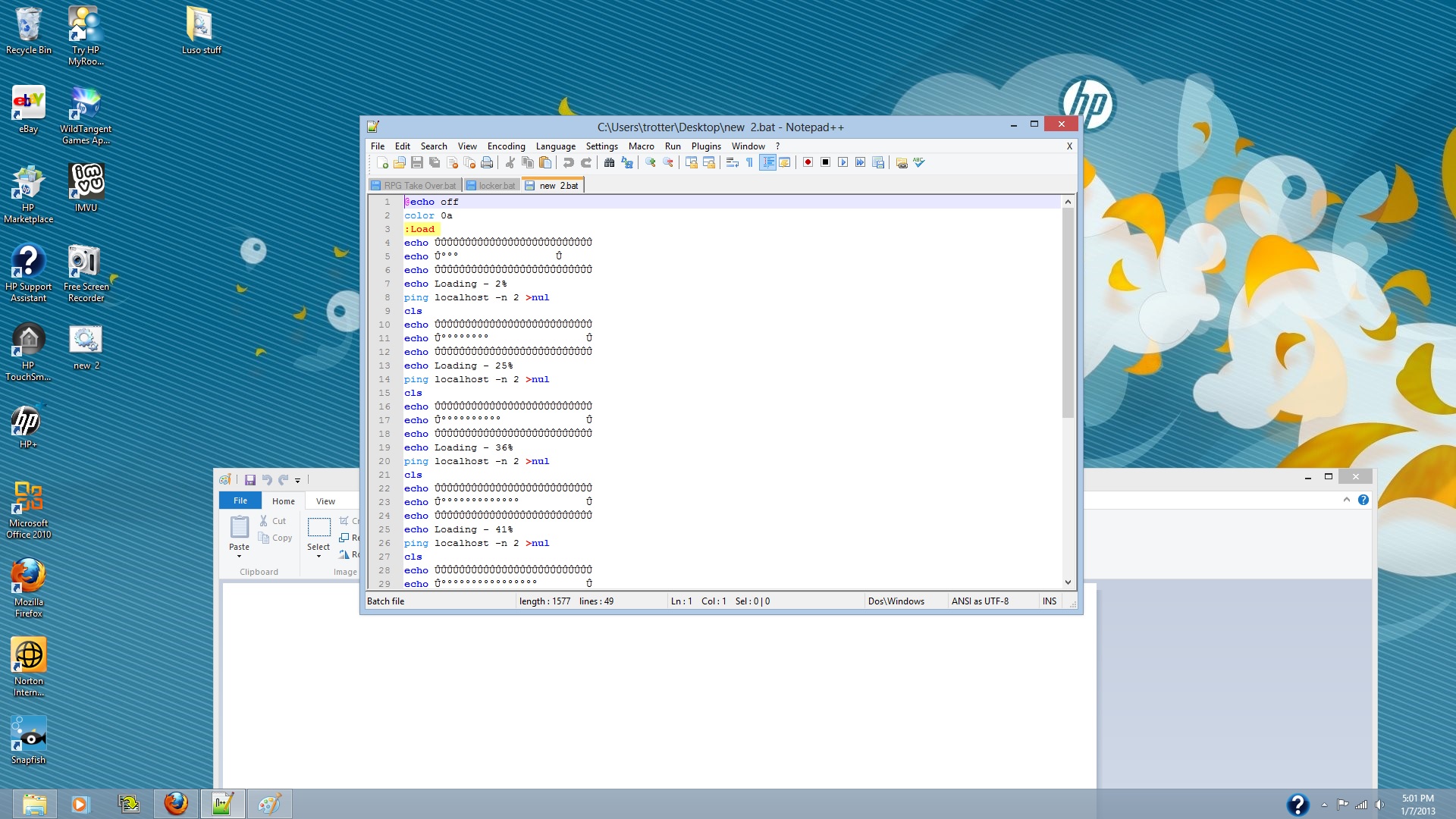The width and height of the screenshot is (1456, 819).
Task: Open the Recycle Bin desktop icon
Action: (x=29, y=31)
